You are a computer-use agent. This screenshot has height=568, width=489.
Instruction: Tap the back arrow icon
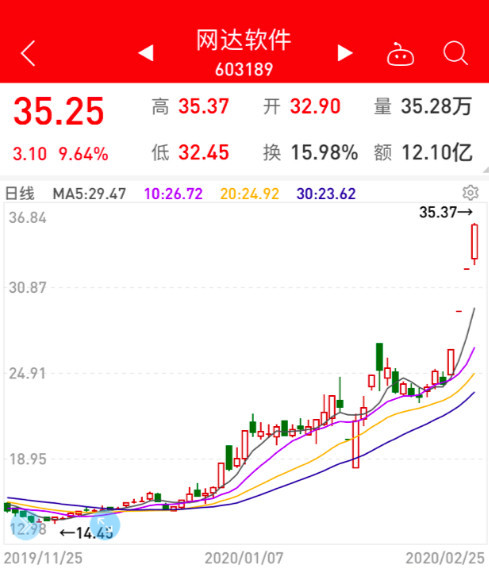(x=28, y=53)
